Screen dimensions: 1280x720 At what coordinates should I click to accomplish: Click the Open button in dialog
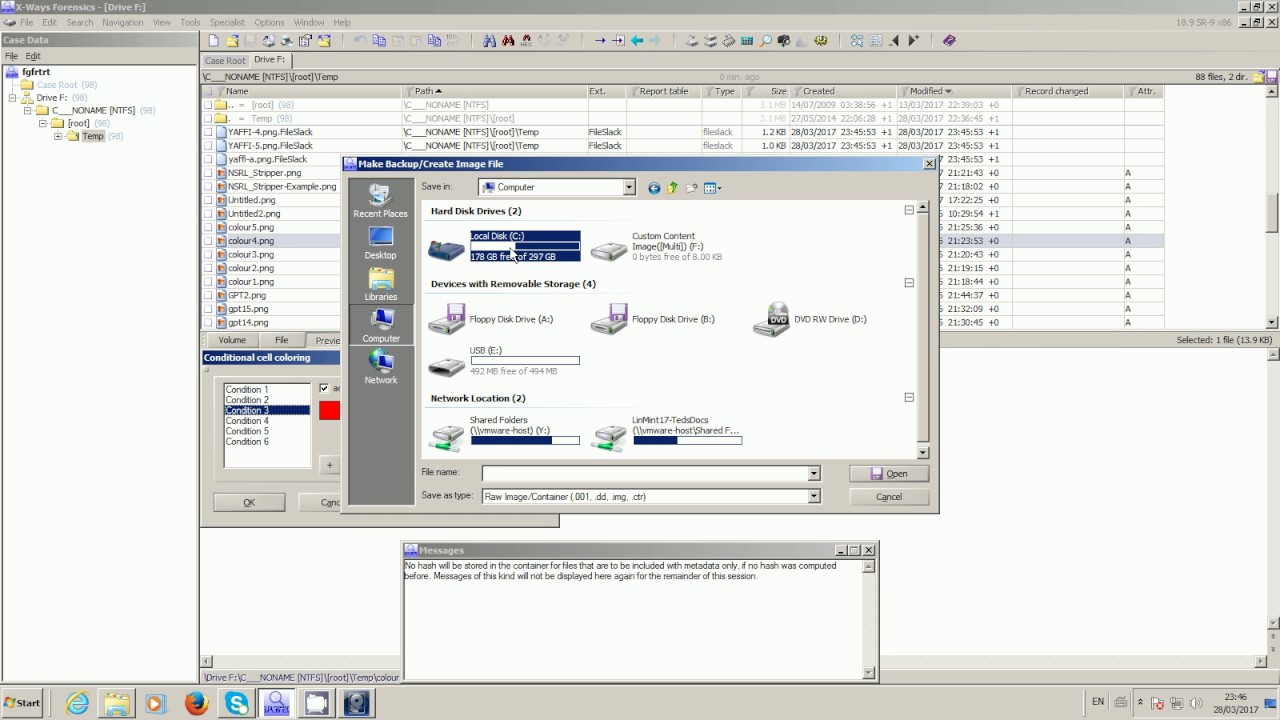[x=888, y=474]
